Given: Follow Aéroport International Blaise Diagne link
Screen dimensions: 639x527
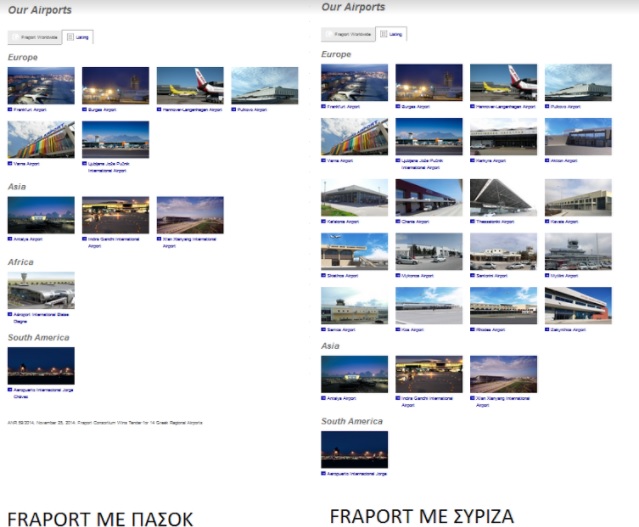Looking at the screenshot, I should pos(41,318).
